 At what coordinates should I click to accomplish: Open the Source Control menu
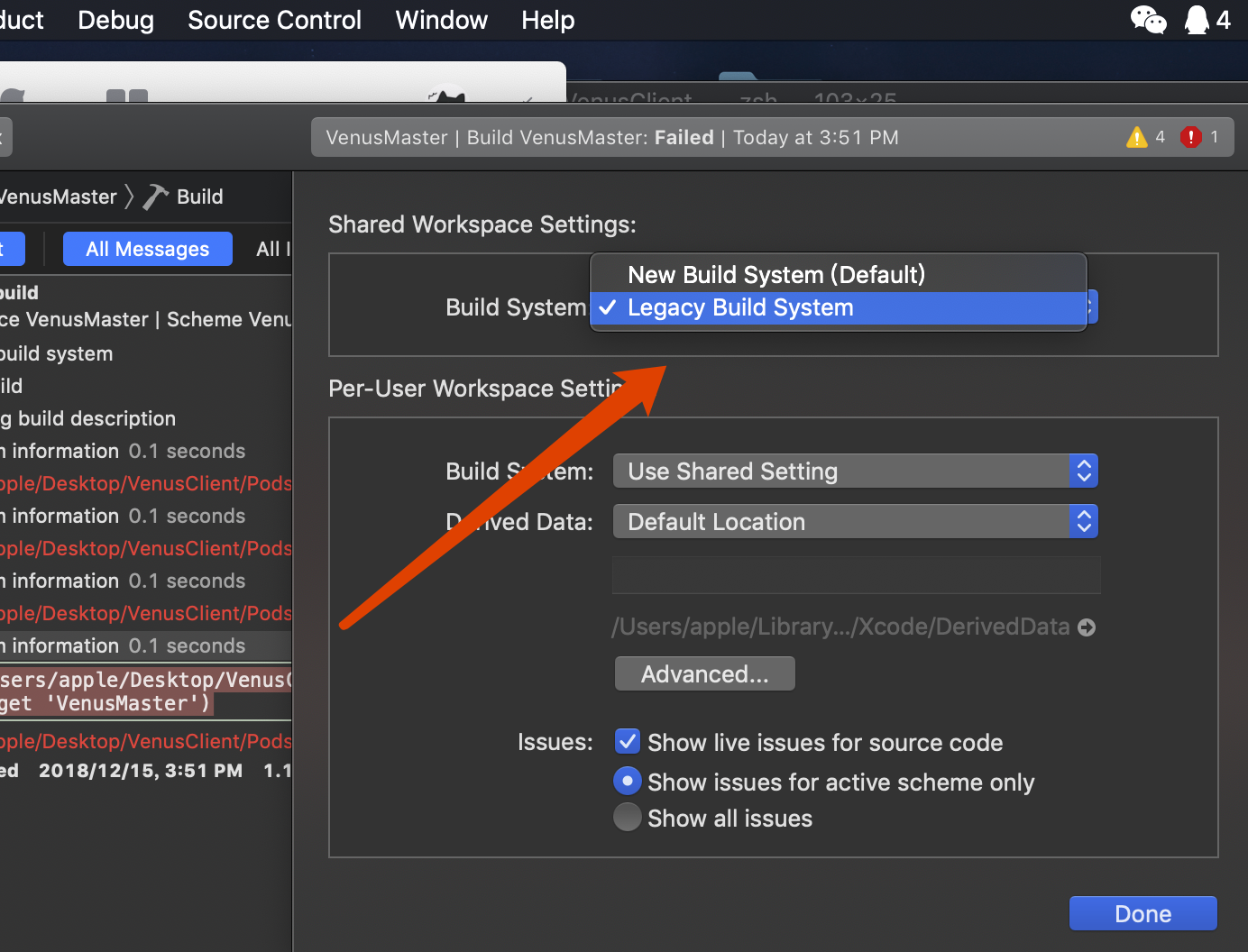point(274,20)
